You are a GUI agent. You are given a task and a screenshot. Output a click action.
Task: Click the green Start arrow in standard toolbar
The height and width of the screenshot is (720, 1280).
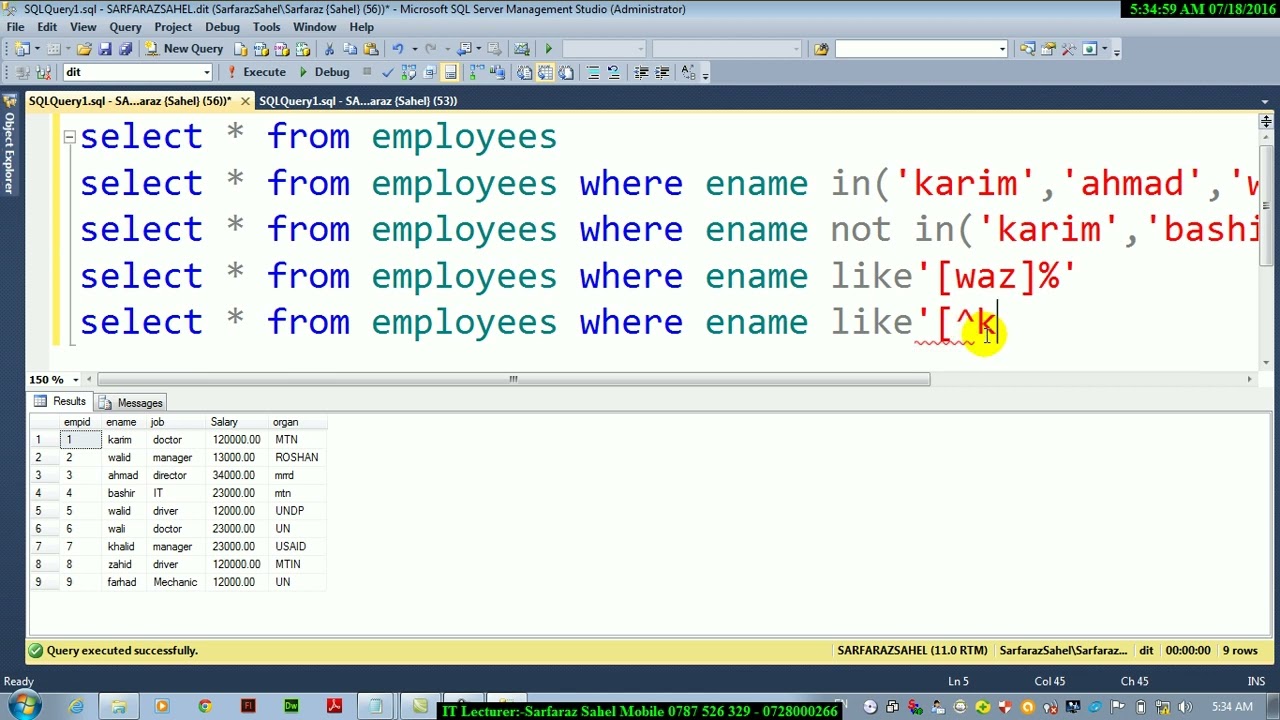[x=548, y=48]
